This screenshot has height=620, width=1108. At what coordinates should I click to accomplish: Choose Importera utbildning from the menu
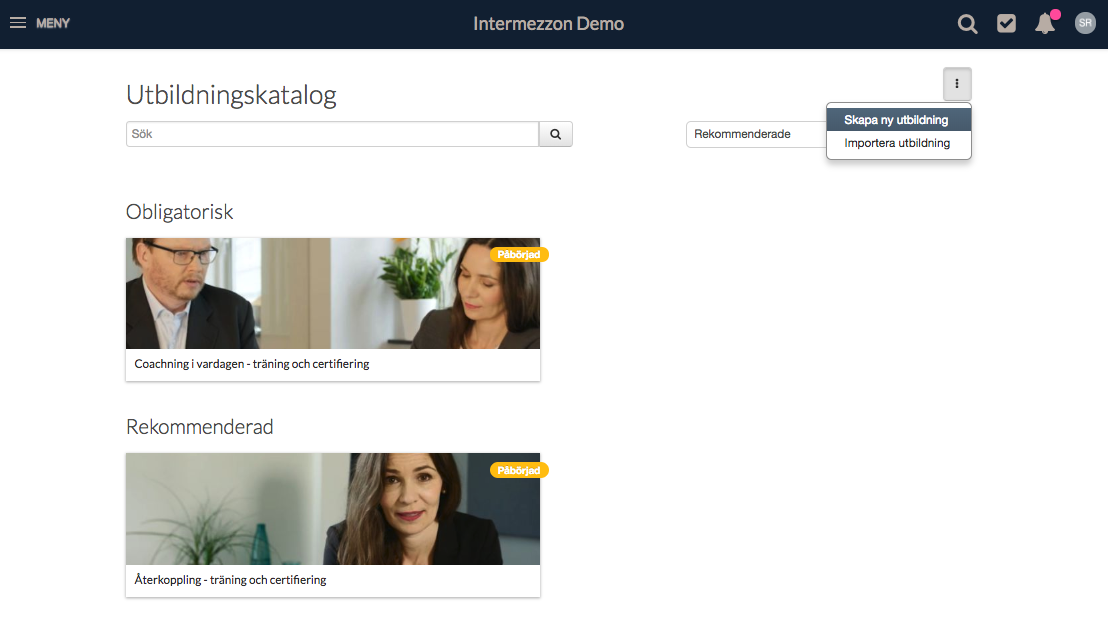(x=899, y=143)
